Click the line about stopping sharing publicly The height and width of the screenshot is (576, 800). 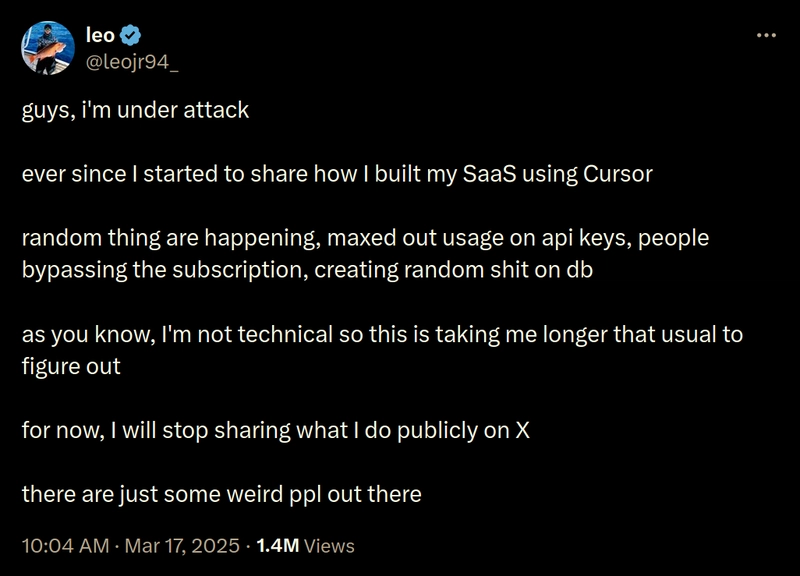[x=276, y=431]
